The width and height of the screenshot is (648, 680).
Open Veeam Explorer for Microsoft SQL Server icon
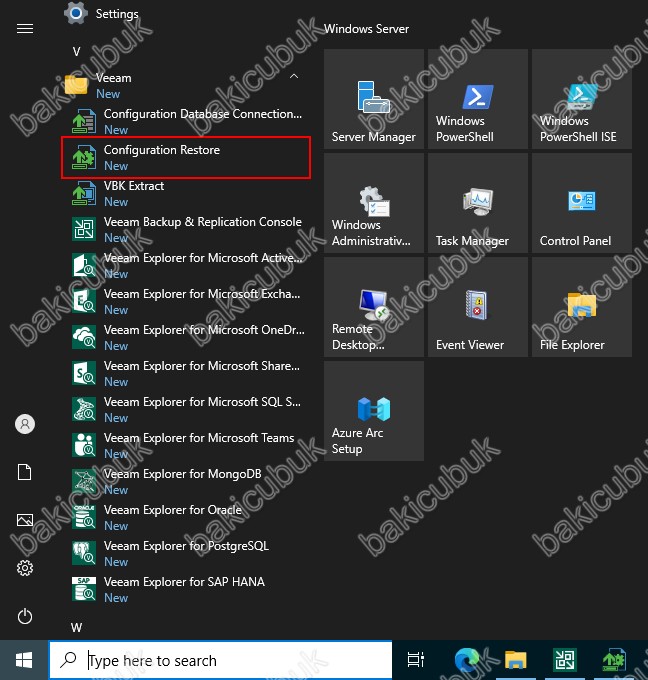[x=84, y=409]
